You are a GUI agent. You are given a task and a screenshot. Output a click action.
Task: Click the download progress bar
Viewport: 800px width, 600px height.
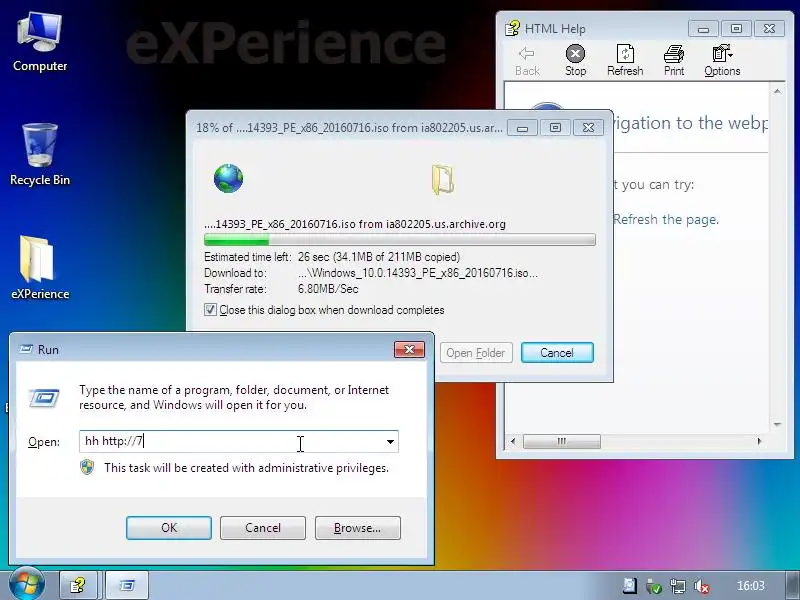pos(399,240)
